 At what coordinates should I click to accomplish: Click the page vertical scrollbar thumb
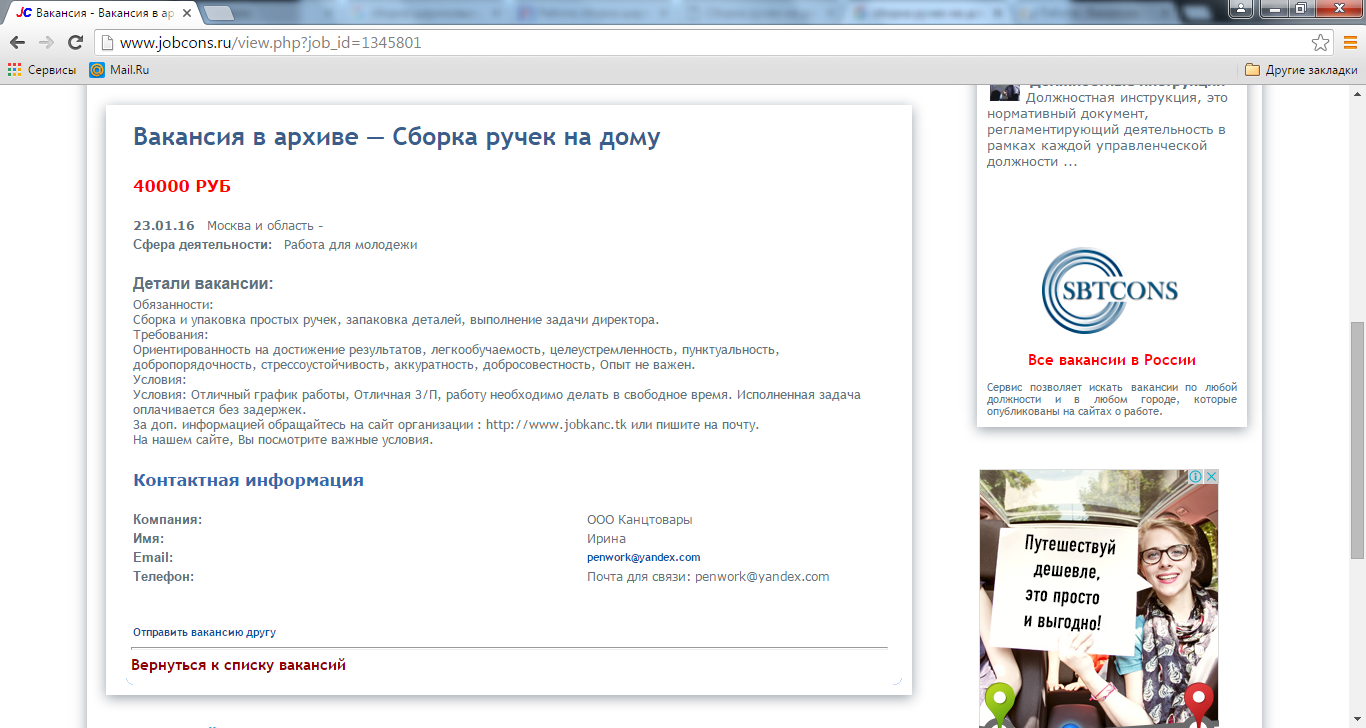coord(1357,440)
